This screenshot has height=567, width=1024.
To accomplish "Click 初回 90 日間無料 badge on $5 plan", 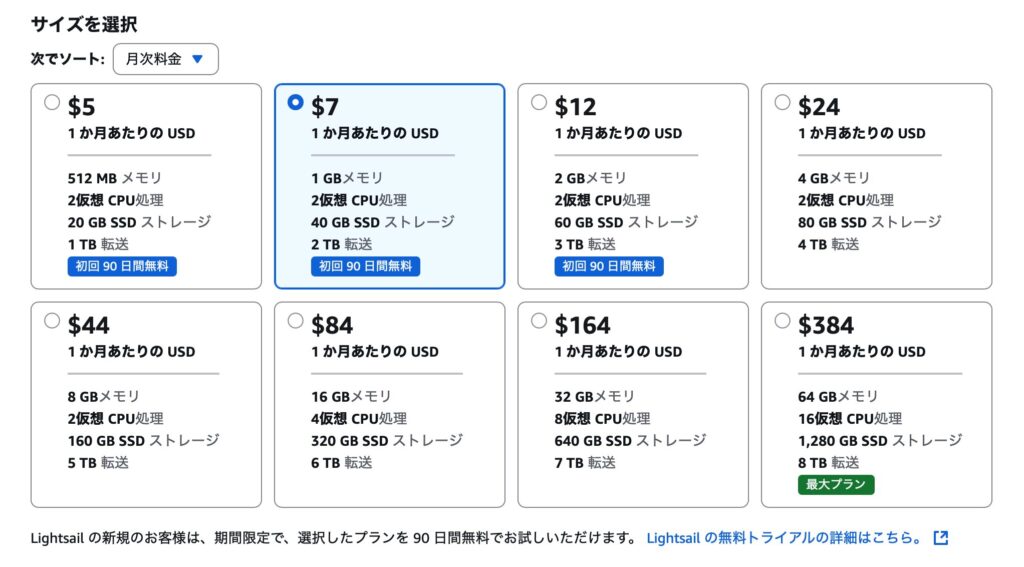I will pyautogui.click(x=122, y=267).
